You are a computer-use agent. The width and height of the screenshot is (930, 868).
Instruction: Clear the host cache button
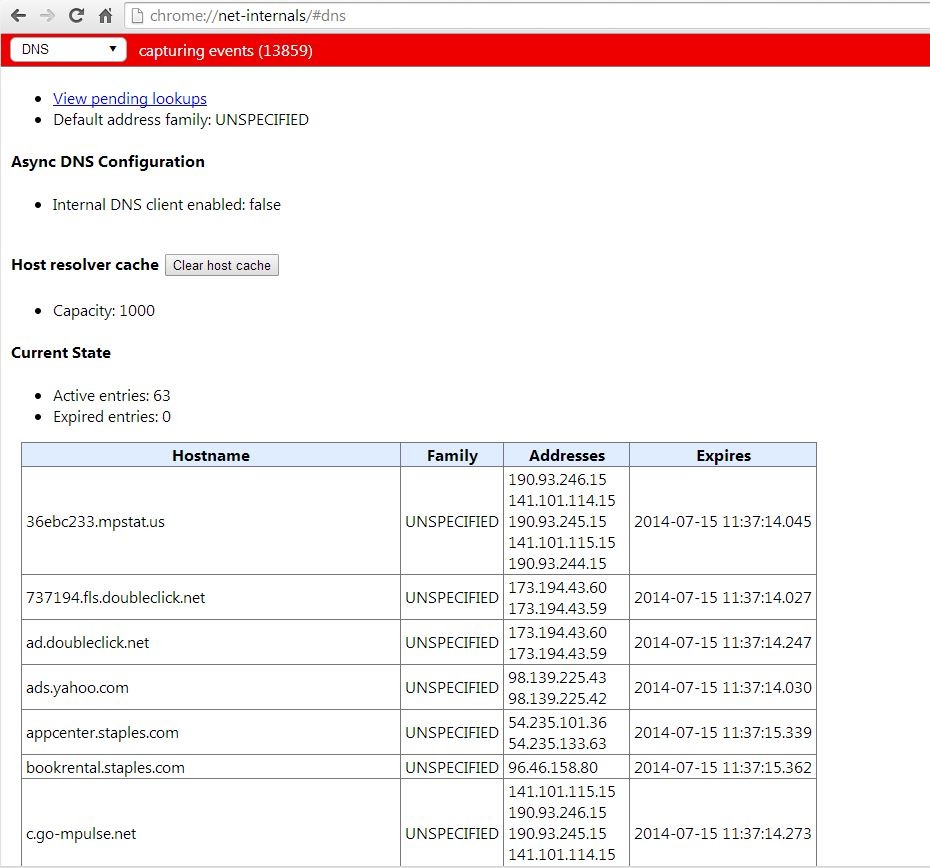click(221, 265)
